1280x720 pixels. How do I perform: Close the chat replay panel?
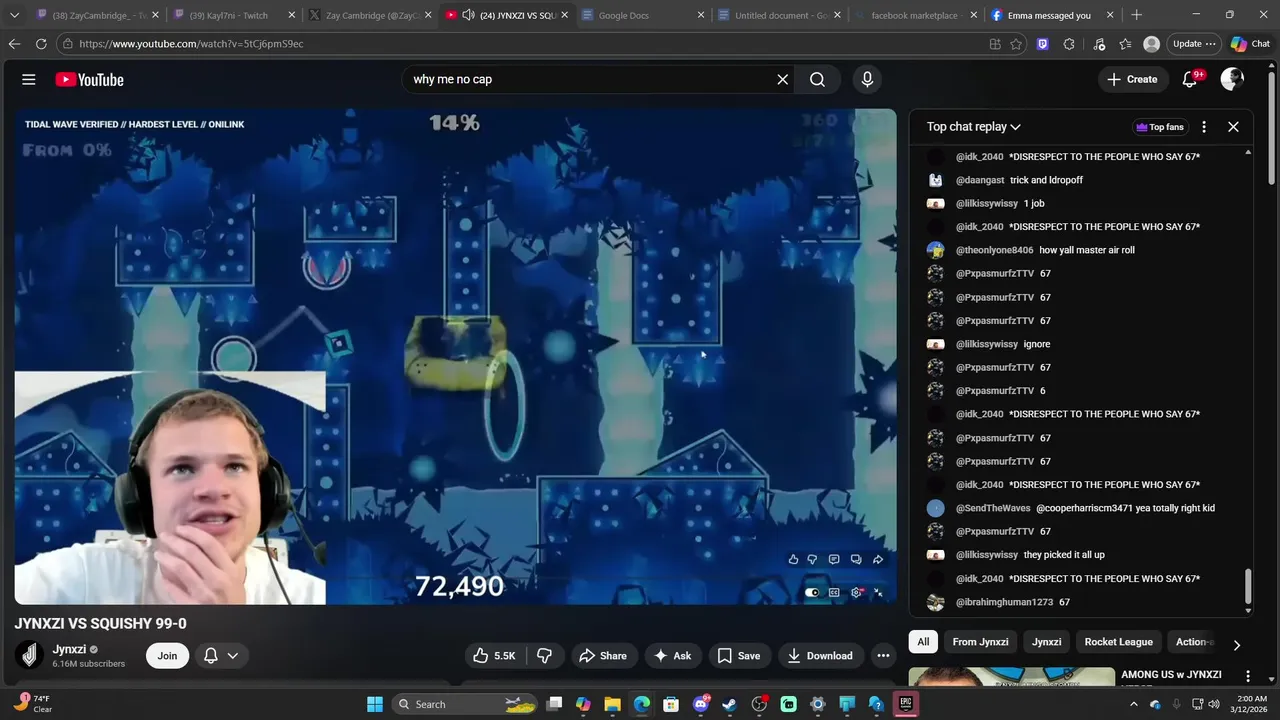[1233, 127]
